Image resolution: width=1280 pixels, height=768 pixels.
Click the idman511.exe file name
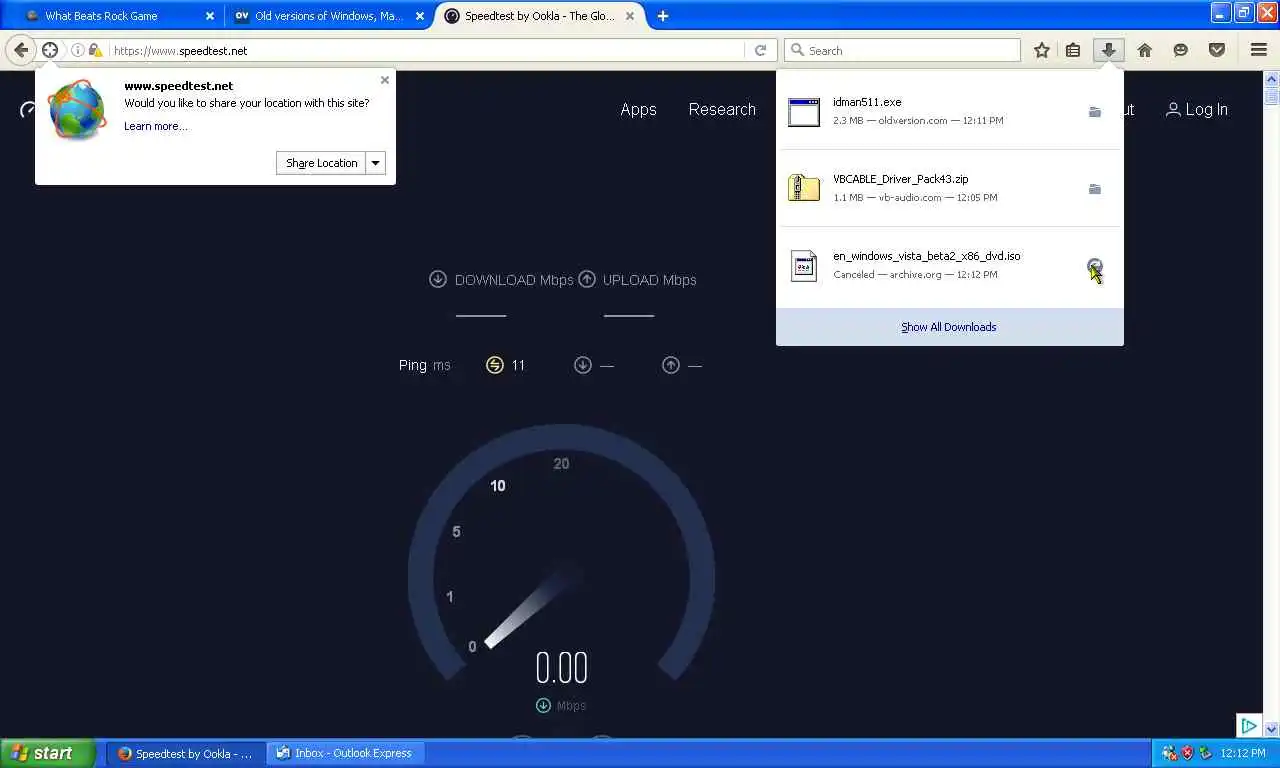867,102
